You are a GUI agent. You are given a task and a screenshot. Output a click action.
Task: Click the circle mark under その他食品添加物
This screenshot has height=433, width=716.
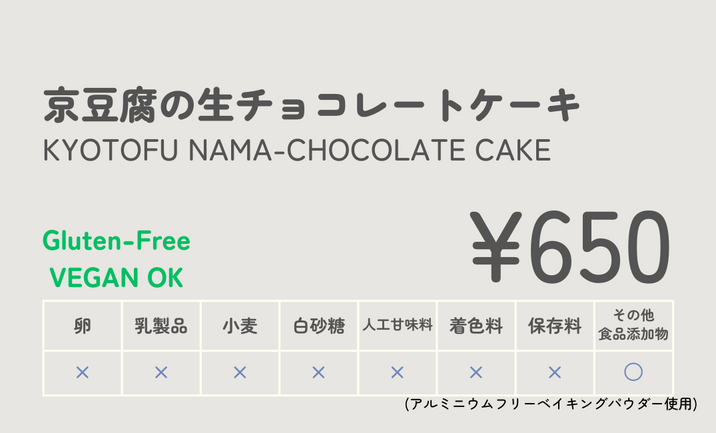(x=633, y=372)
